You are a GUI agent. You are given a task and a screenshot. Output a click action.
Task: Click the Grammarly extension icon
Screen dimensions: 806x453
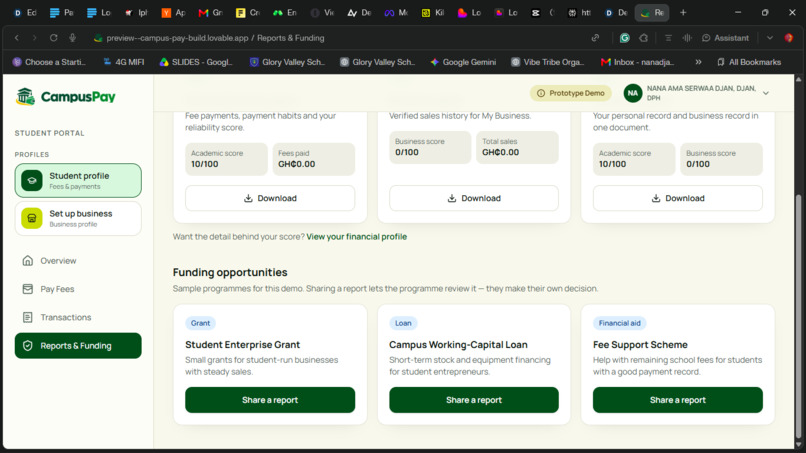point(625,38)
